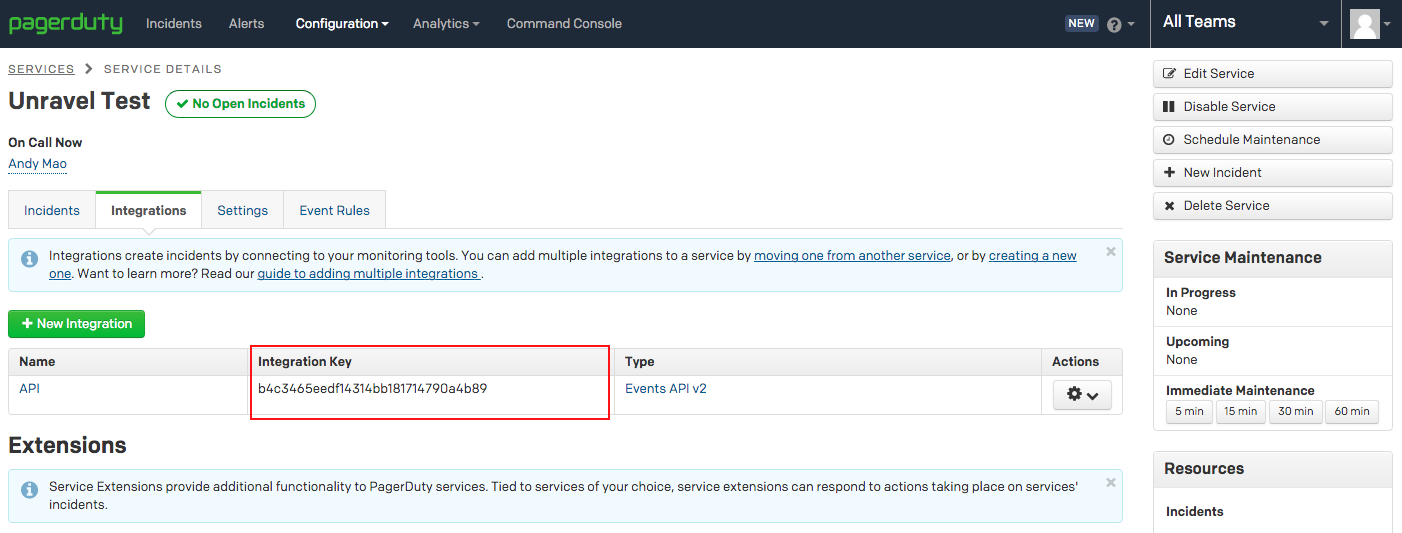Click the Integration Key column header
This screenshot has width=1402, height=533.
305,361
